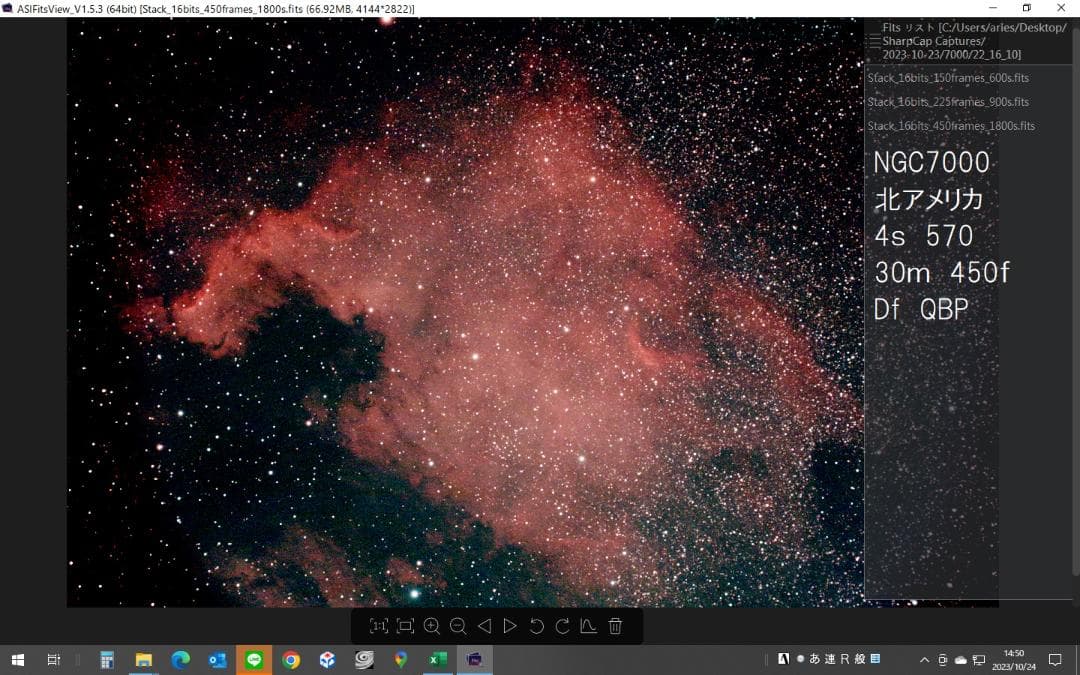Open the notification center icon
The image size is (1080, 675).
pyautogui.click(x=1054, y=660)
